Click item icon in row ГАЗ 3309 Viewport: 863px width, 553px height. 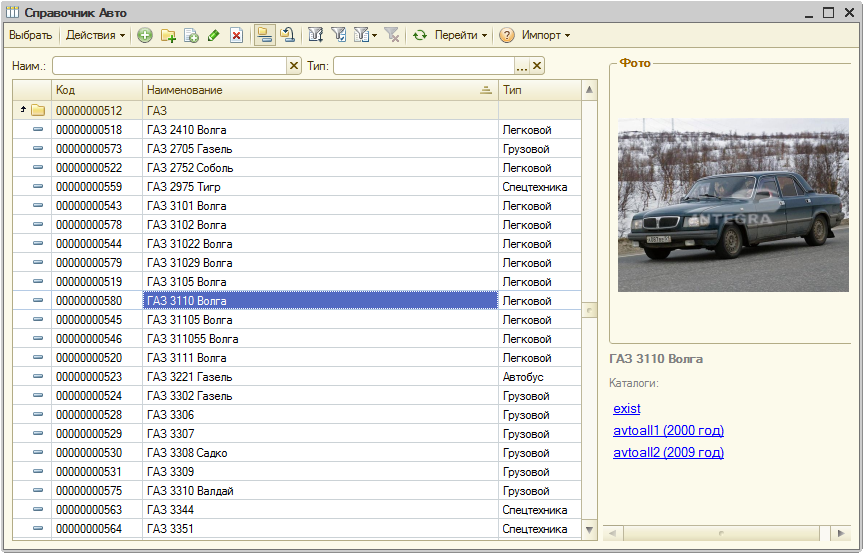[37, 471]
